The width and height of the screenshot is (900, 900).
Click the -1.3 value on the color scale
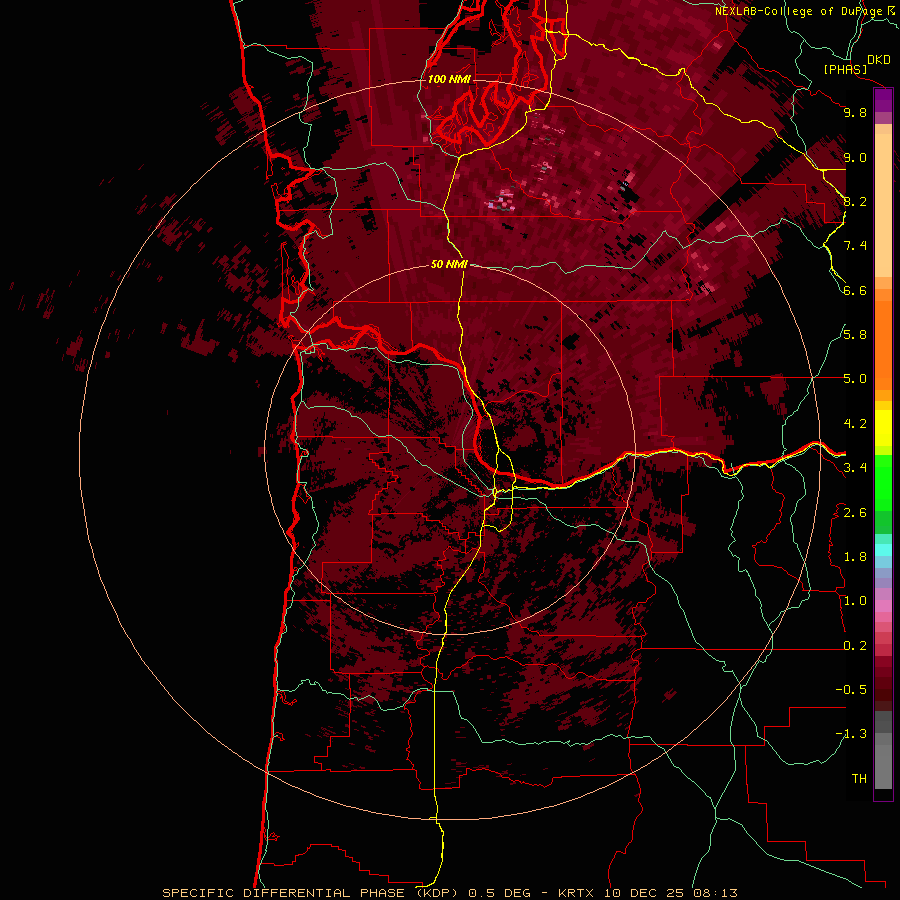[x=851, y=734]
